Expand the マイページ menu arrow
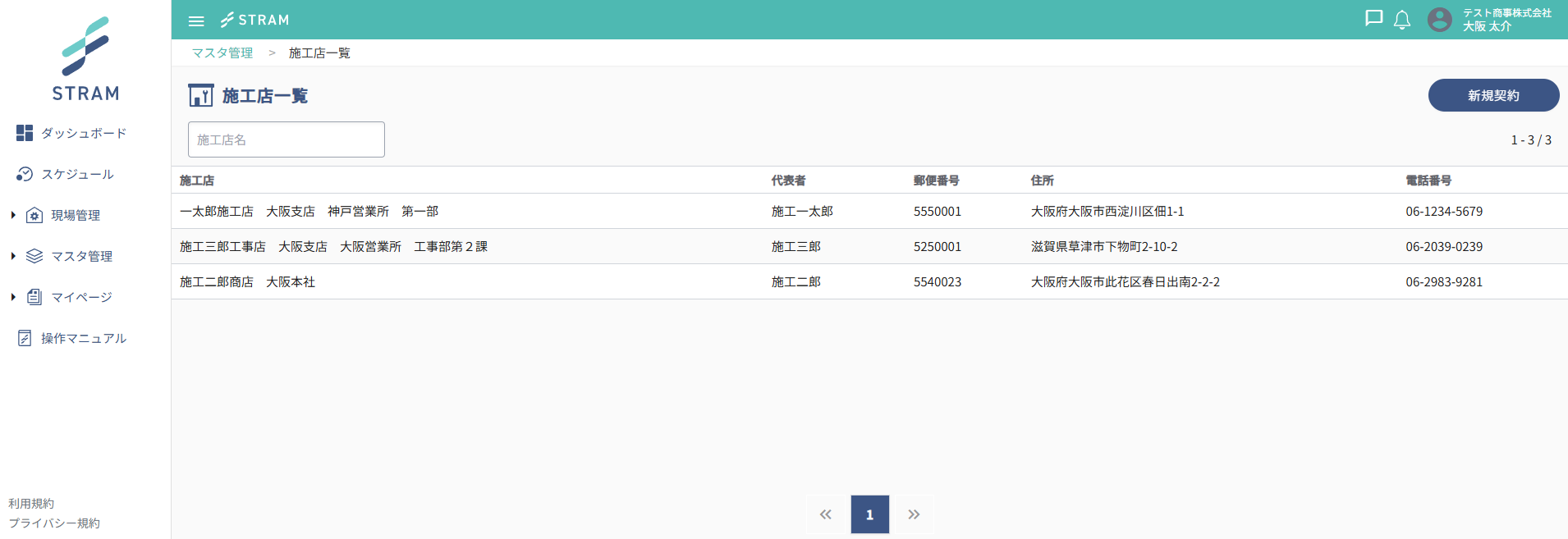 (x=13, y=297)
